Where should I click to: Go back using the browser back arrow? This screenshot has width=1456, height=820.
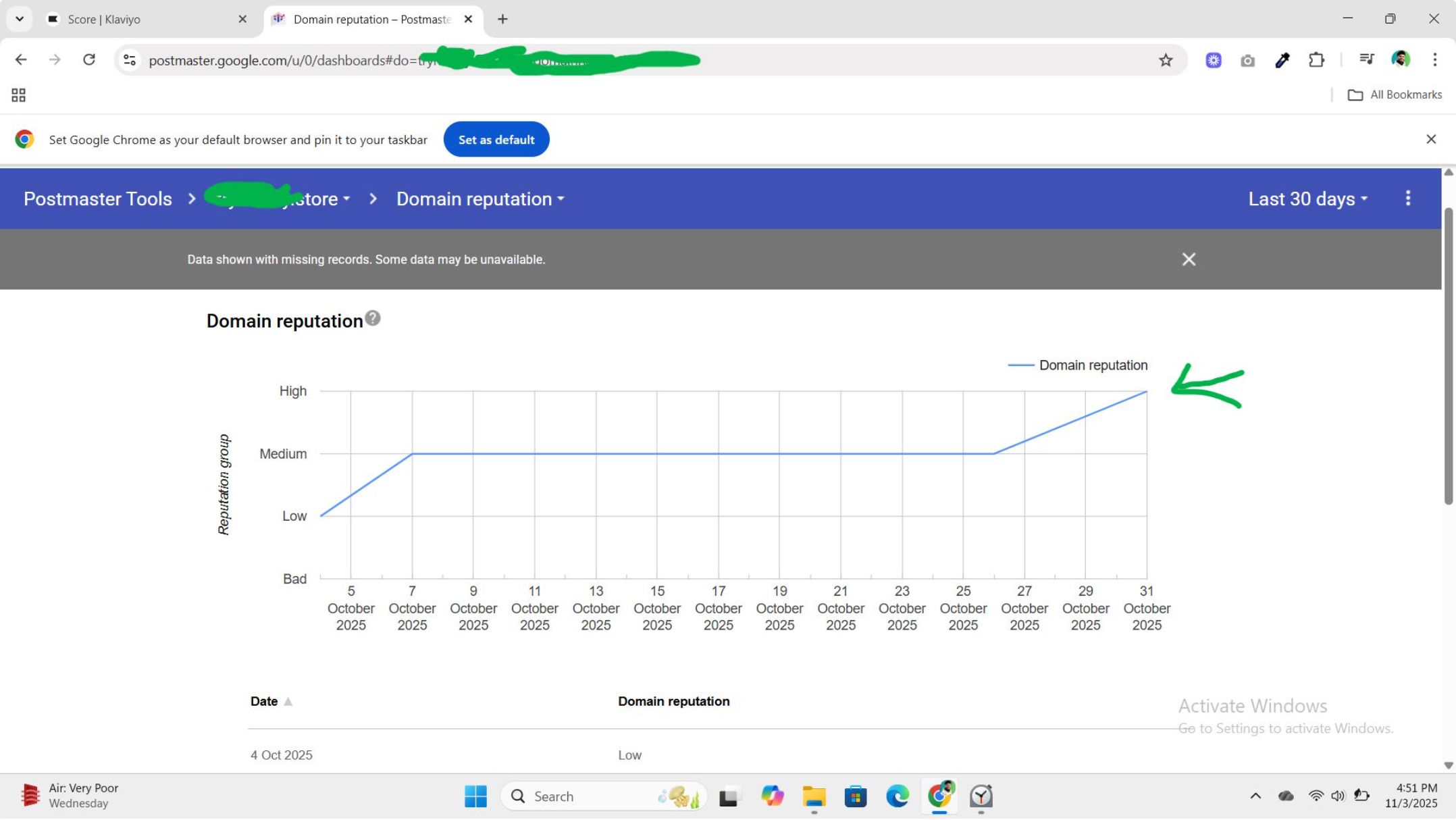[21, 60]
